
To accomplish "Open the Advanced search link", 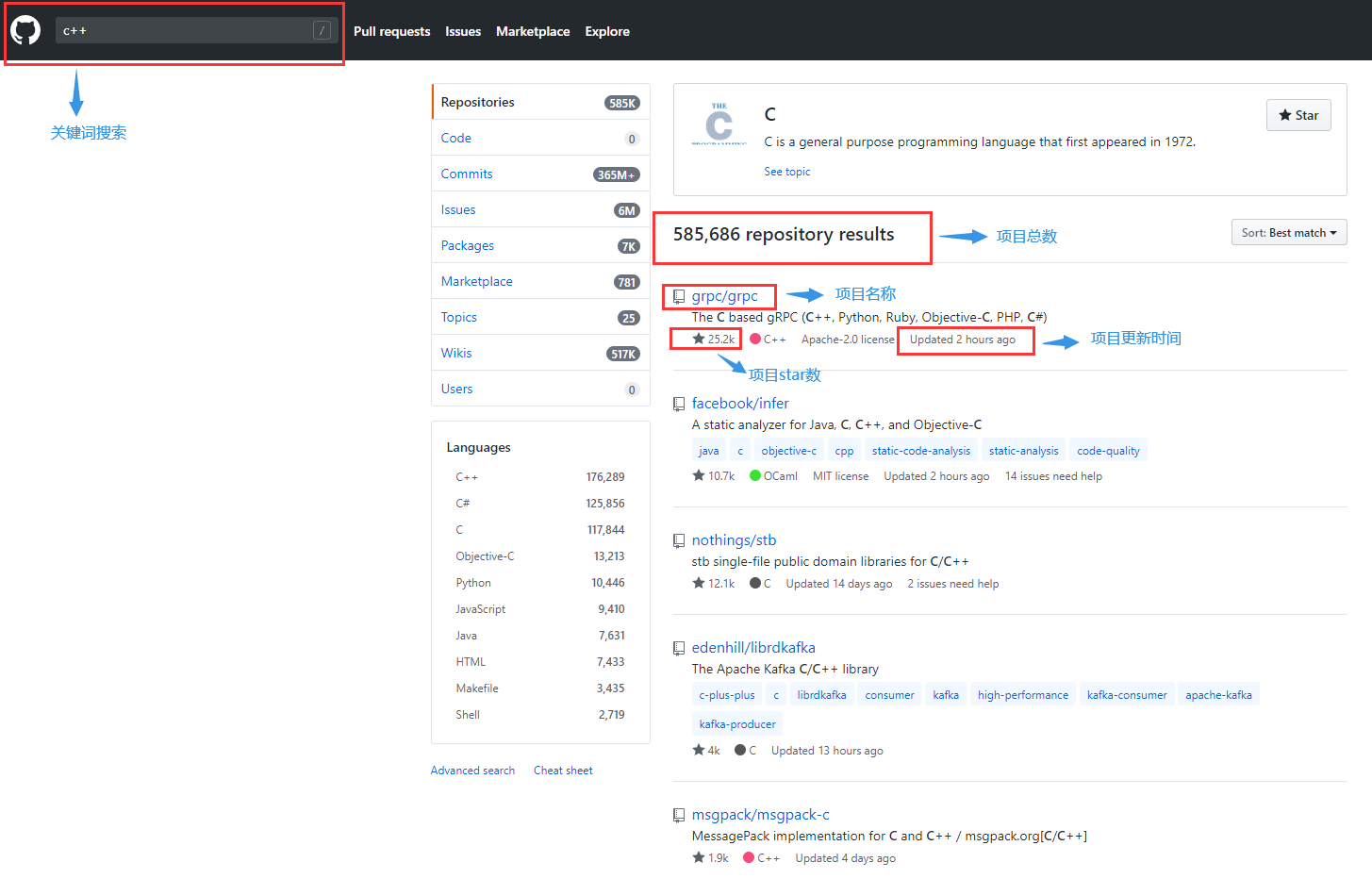I will click(x=472, y=771).
